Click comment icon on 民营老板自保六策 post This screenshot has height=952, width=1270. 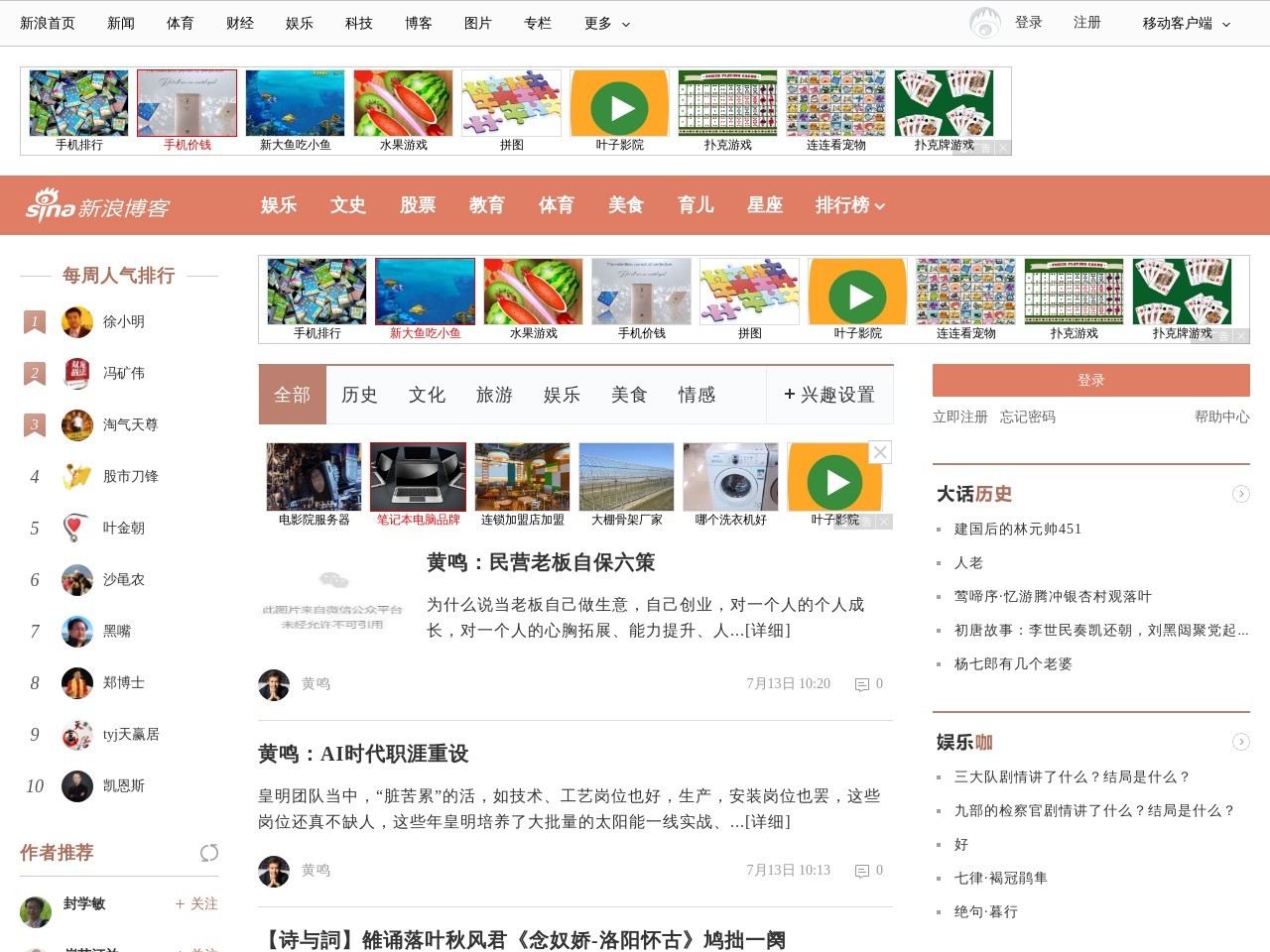tap(862, 684)
